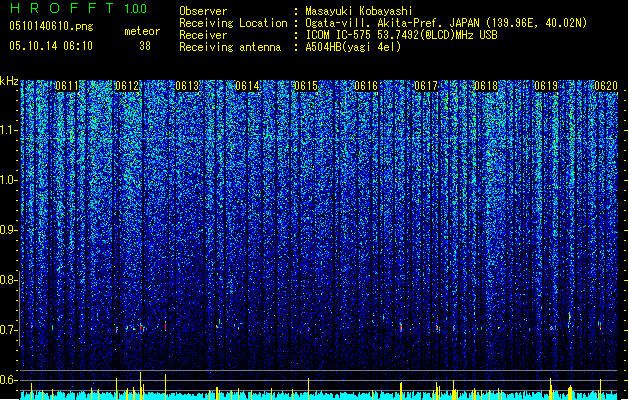
Task: Click the 0616 time marker
Action: [x=366, y=86]
